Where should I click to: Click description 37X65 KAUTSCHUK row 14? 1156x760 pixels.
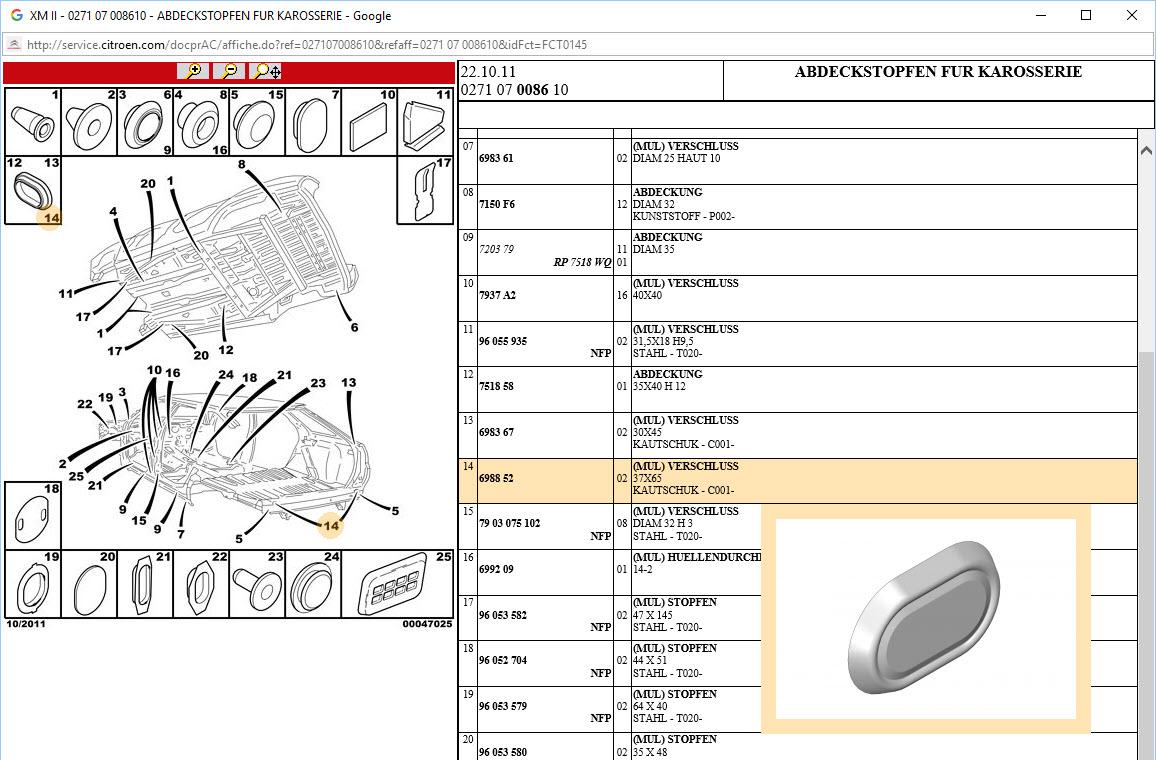coord(683,484)
